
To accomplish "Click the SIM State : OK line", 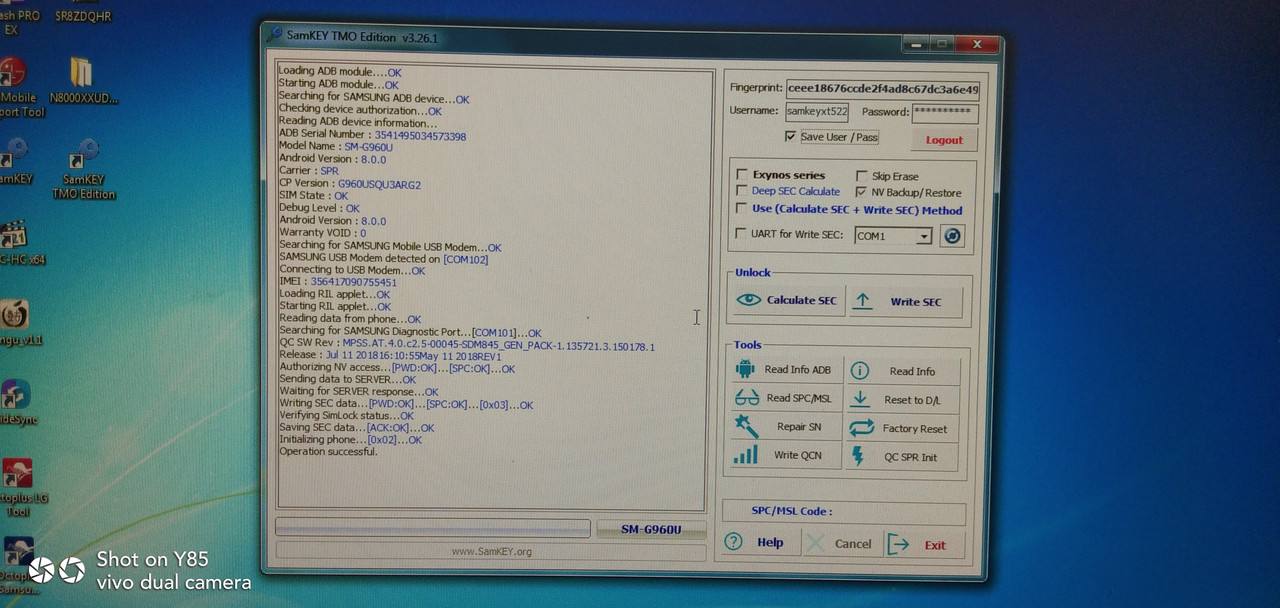I will 313,196.
